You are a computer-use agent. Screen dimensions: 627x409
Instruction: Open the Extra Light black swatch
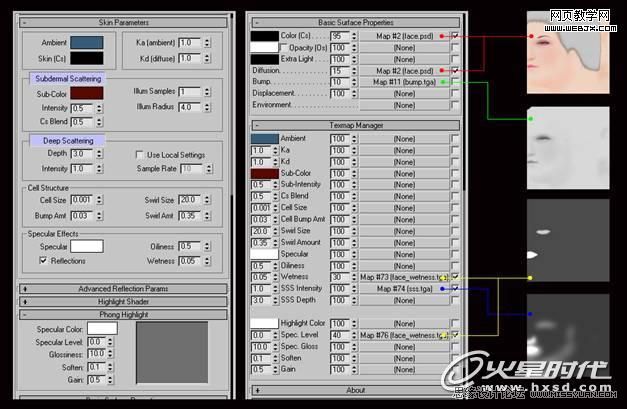tap(264, 59)
